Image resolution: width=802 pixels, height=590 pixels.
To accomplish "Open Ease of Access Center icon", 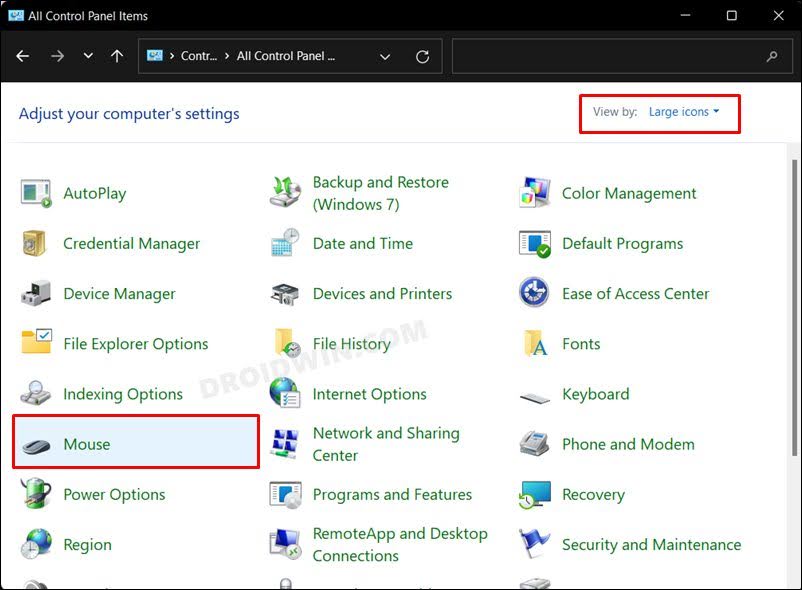I will pos(534,292).
